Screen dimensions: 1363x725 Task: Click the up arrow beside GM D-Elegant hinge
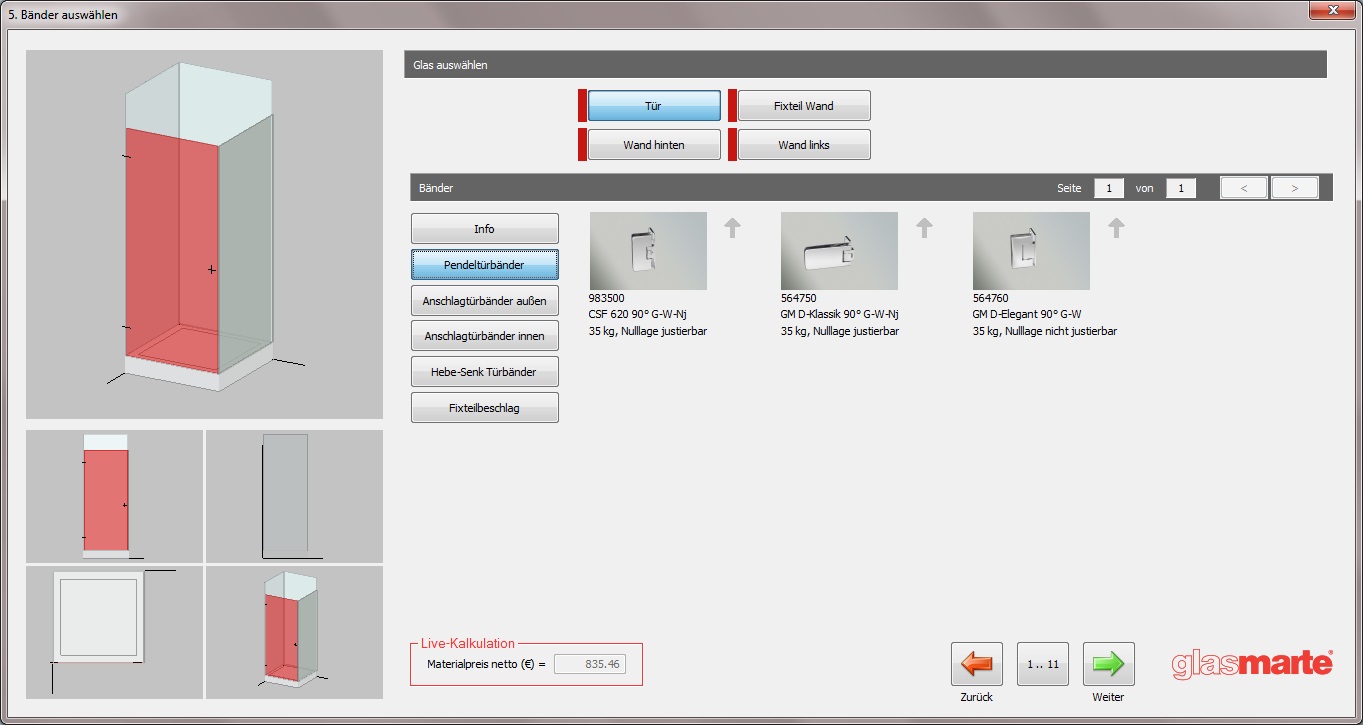click(x=1116, y=228)
